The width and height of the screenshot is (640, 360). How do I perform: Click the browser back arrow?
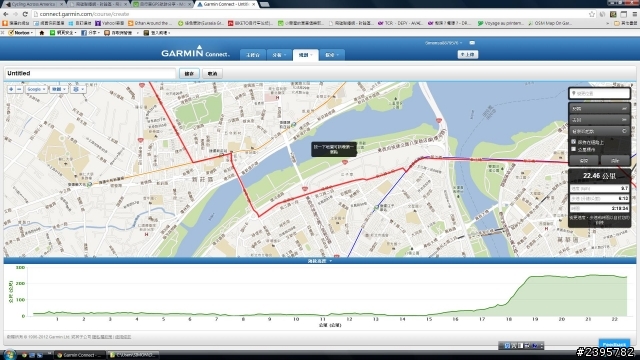[6, 14]
